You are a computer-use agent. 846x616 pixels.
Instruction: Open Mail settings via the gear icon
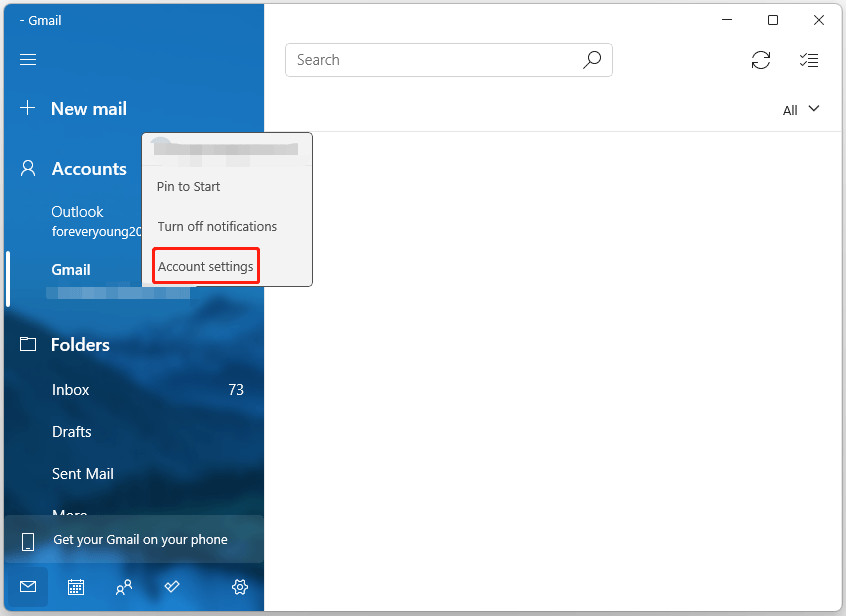pos(239,587)
